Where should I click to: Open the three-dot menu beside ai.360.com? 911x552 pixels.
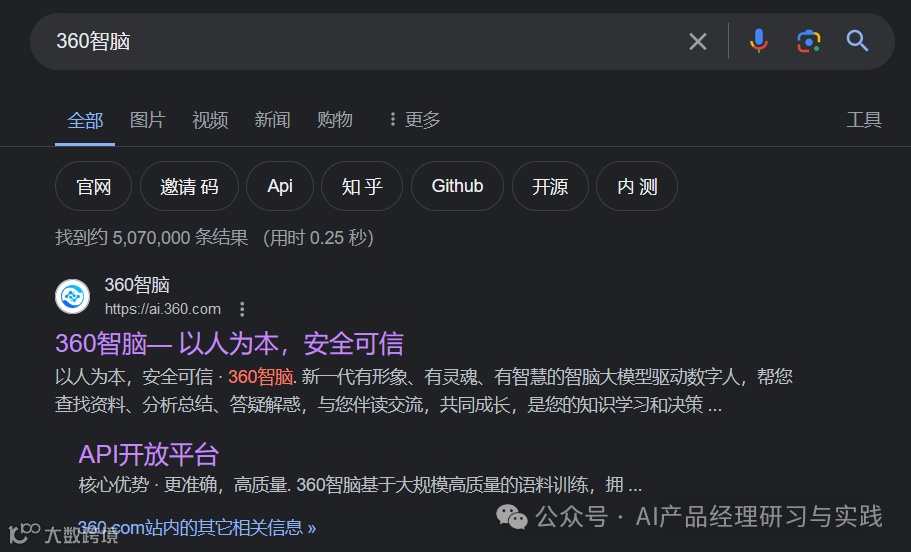242,309
